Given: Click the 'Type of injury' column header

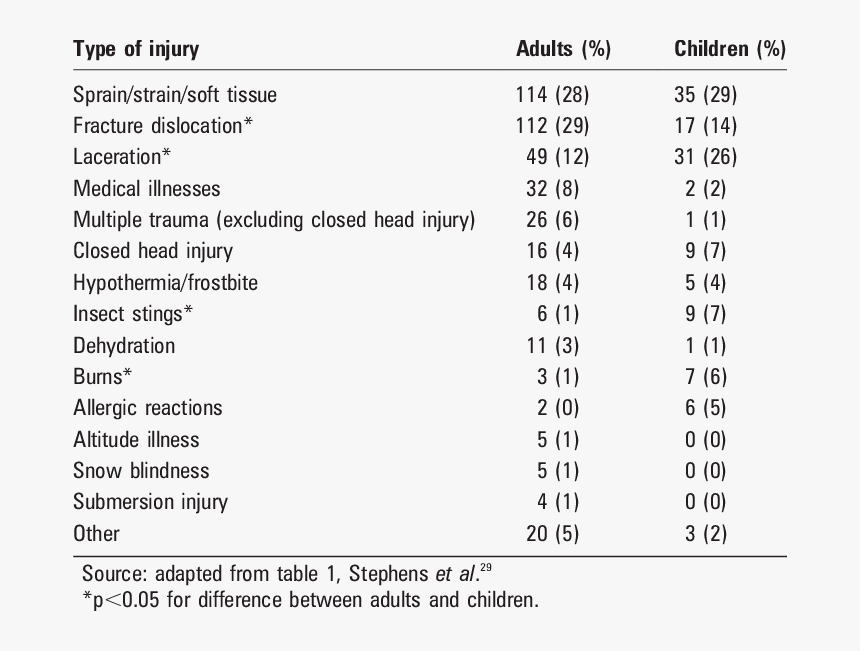Looking at the screenshot, I should click(x=136, y=49).
